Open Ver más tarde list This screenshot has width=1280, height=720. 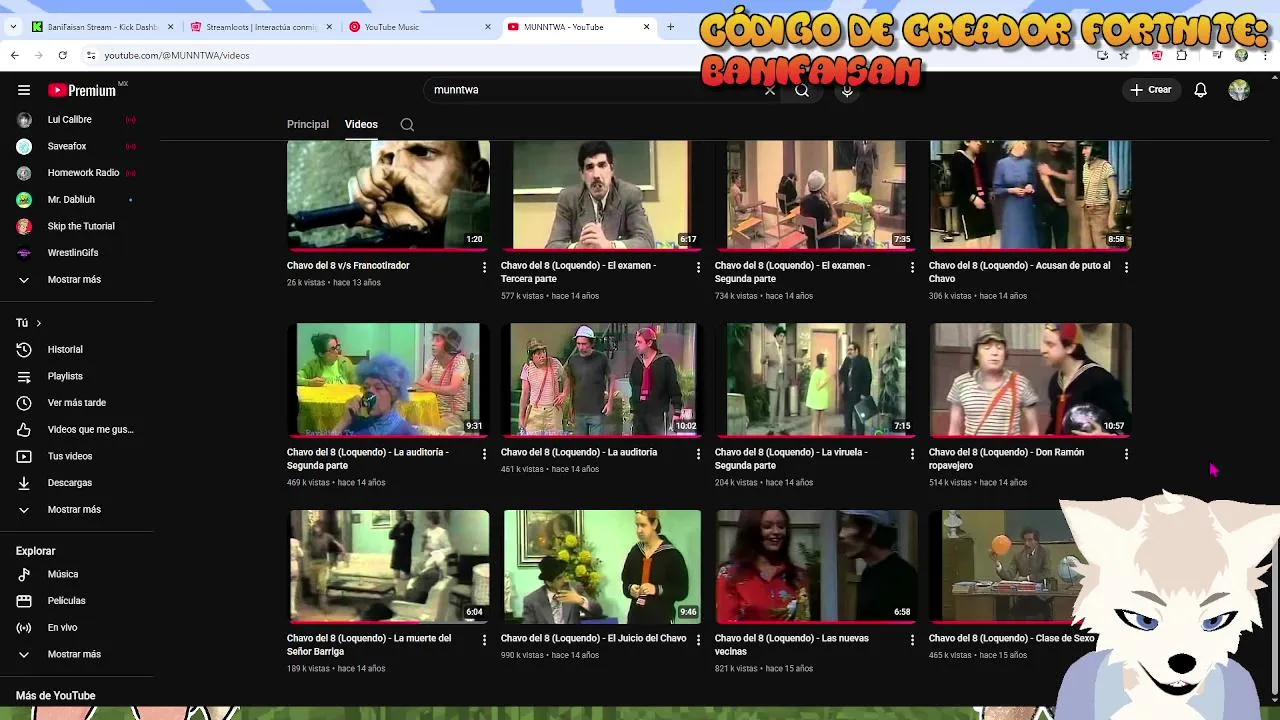pos(76,402)
